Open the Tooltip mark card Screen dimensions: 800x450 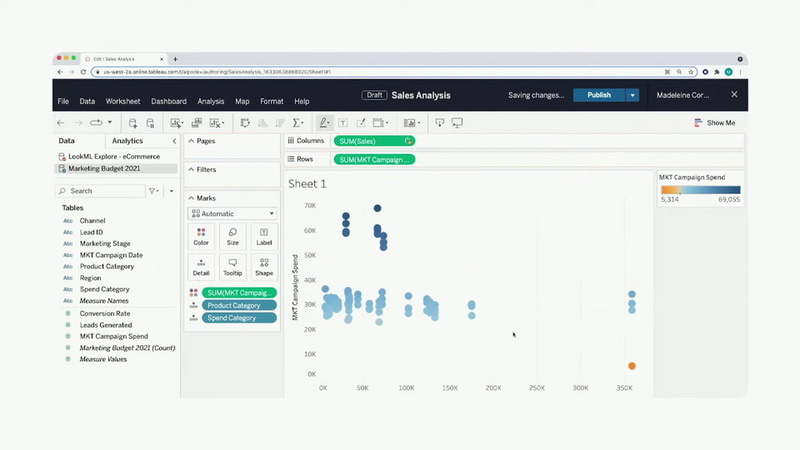[233, 267]
